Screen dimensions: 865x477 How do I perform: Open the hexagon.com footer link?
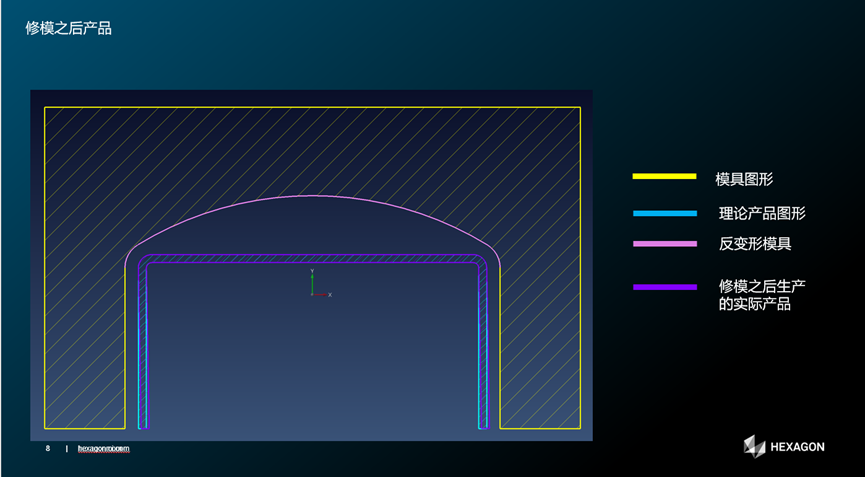click(x=103, y=449)
